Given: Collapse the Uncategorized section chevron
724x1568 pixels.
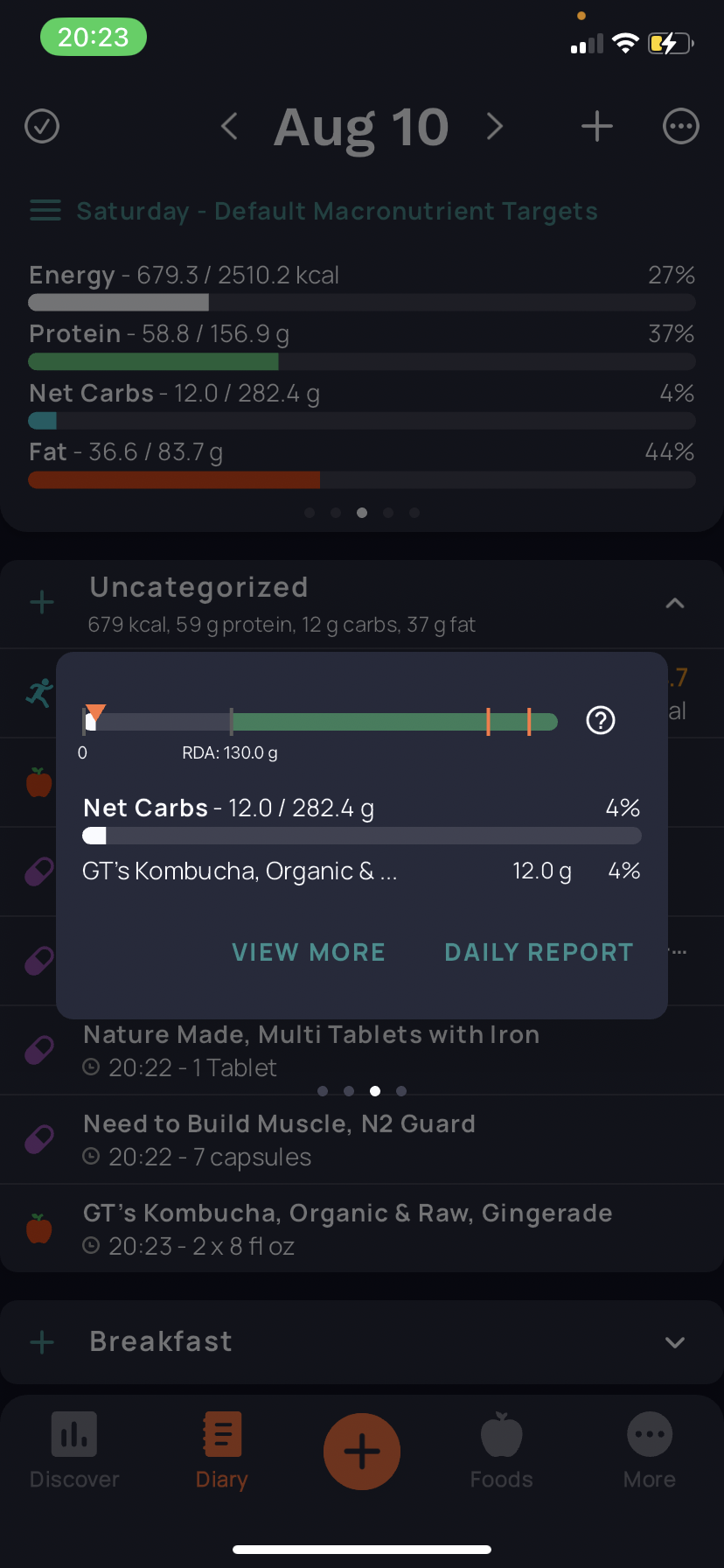Looking at the screenshot, I should [x=675, y=603].
